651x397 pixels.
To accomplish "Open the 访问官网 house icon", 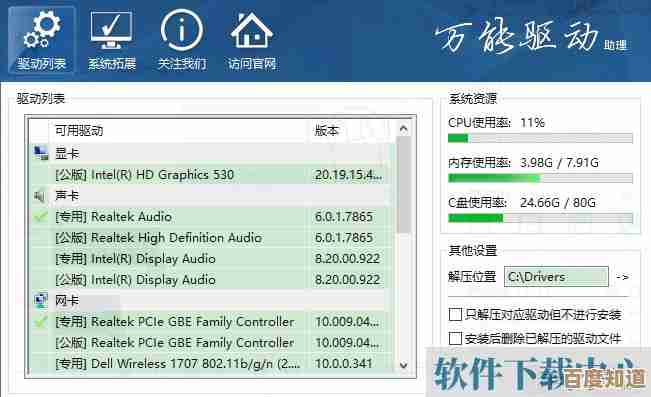I will coord(252,41).
